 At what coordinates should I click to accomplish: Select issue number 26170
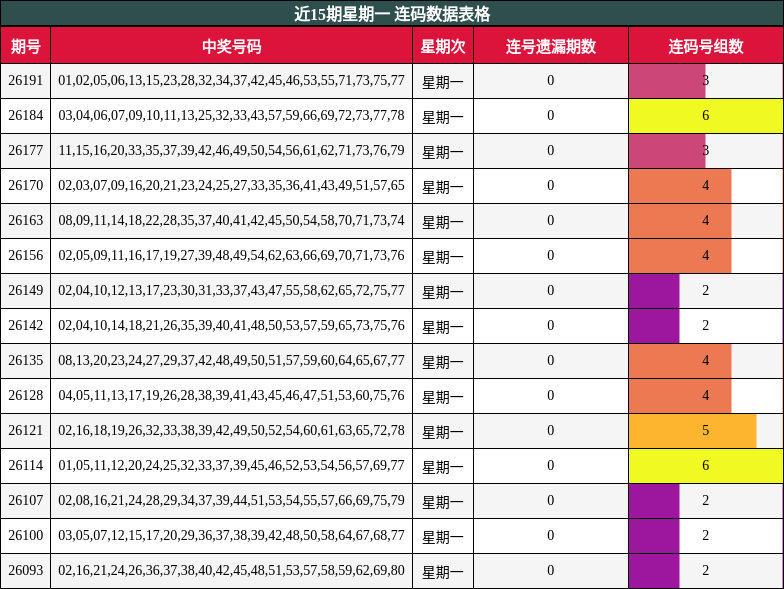point(26,186)
